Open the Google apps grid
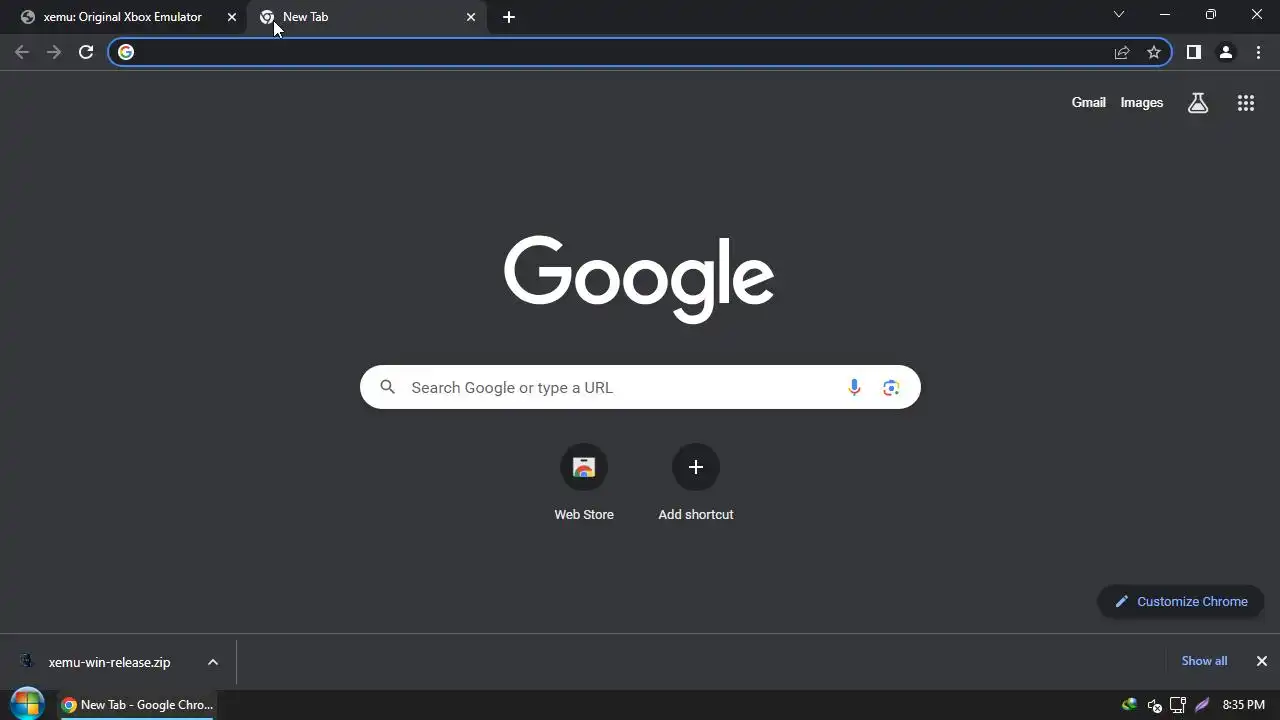The image size is (1280, 720). pyautogui.click(x=1246, y=102)
